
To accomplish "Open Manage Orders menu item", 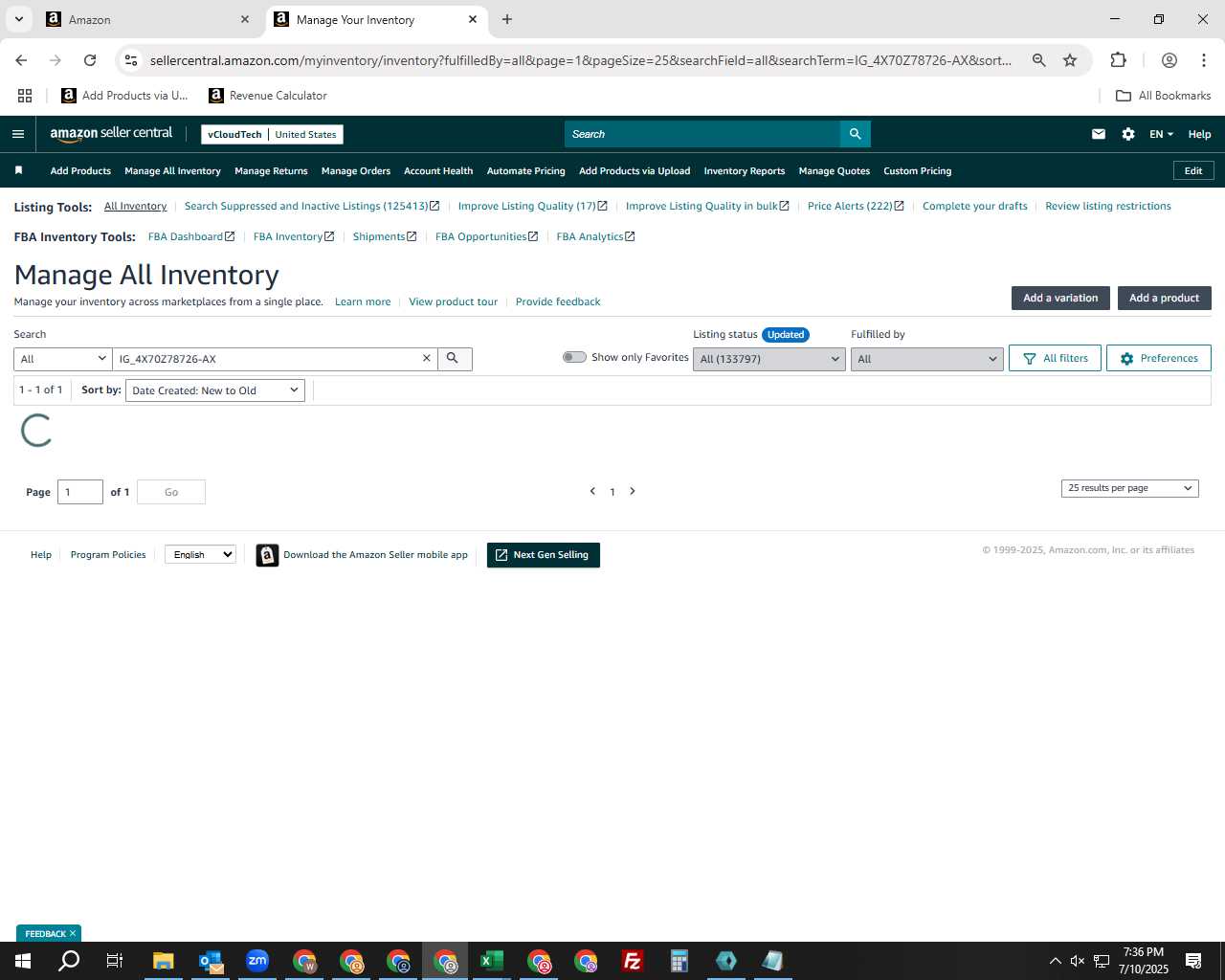I will [x=356, y=171].
